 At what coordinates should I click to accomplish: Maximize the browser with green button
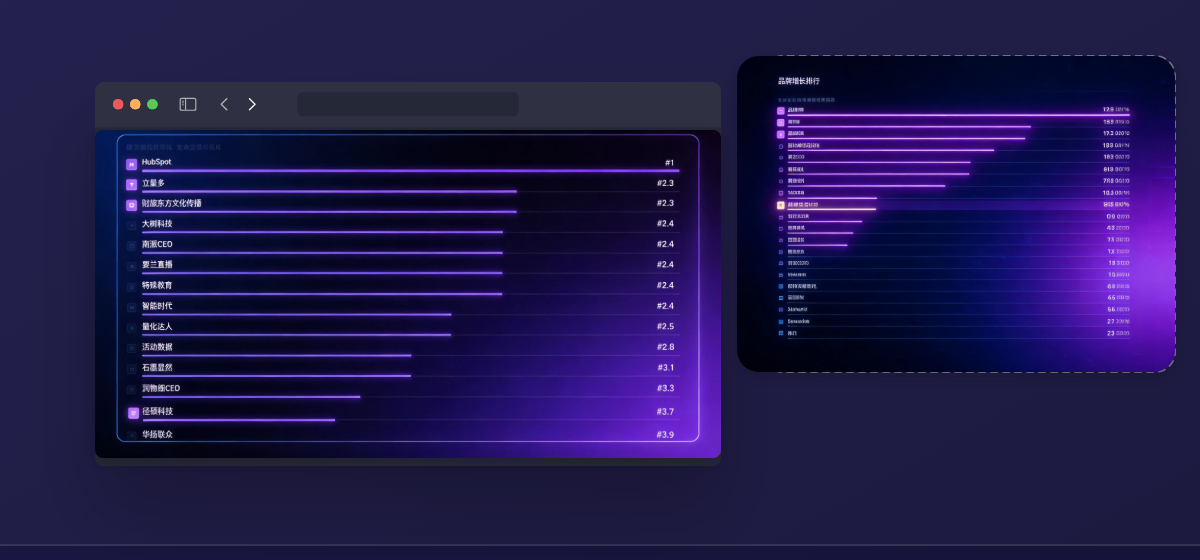coord(152,104)
